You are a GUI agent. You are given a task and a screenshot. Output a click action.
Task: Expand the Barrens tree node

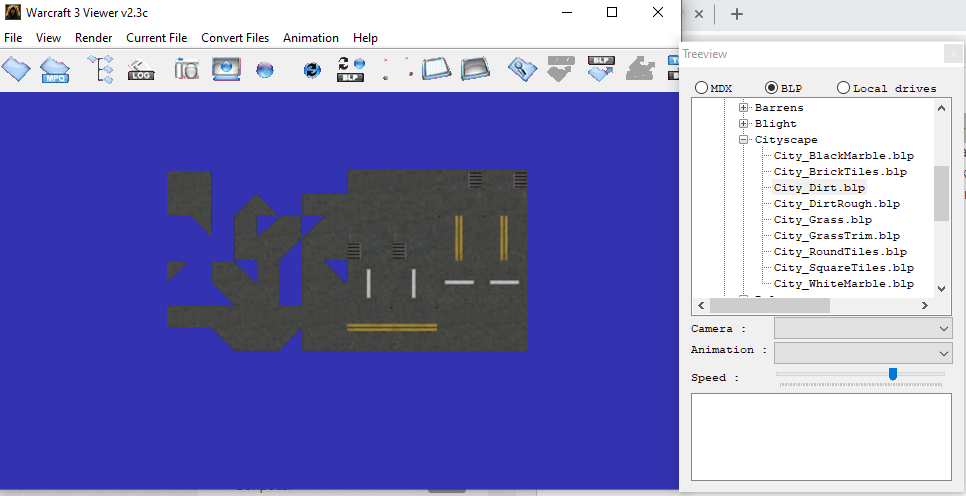744,107
